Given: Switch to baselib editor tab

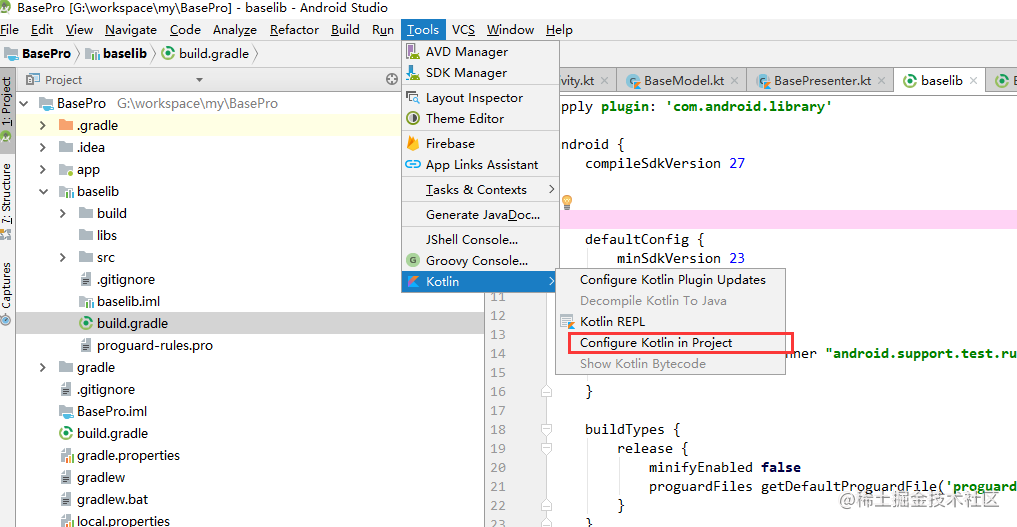Looking at the screenshot, I should (x=940, y=81).
